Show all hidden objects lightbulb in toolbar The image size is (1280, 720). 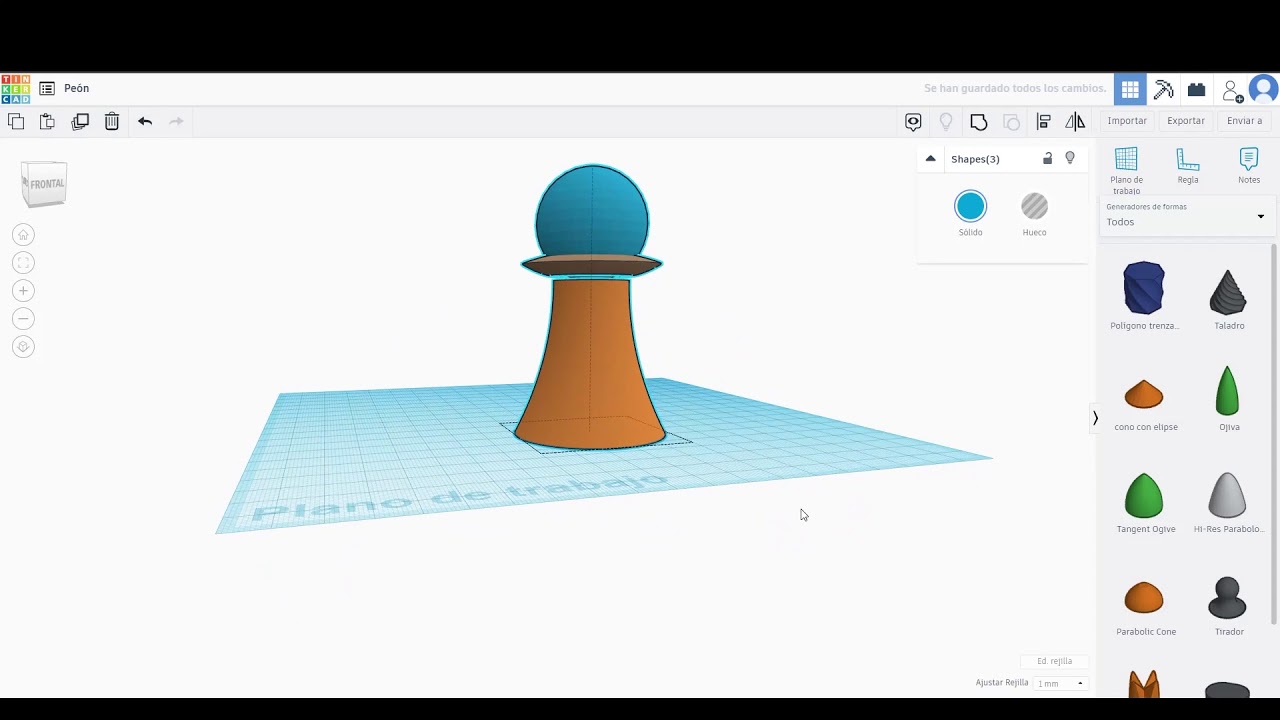click(x=946, y=122)
